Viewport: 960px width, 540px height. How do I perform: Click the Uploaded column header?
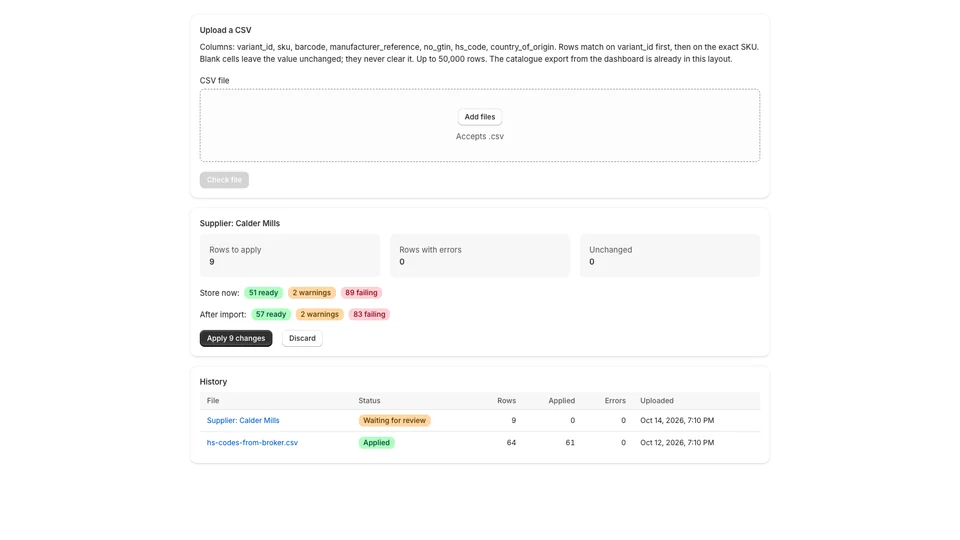tap(657, 401)
